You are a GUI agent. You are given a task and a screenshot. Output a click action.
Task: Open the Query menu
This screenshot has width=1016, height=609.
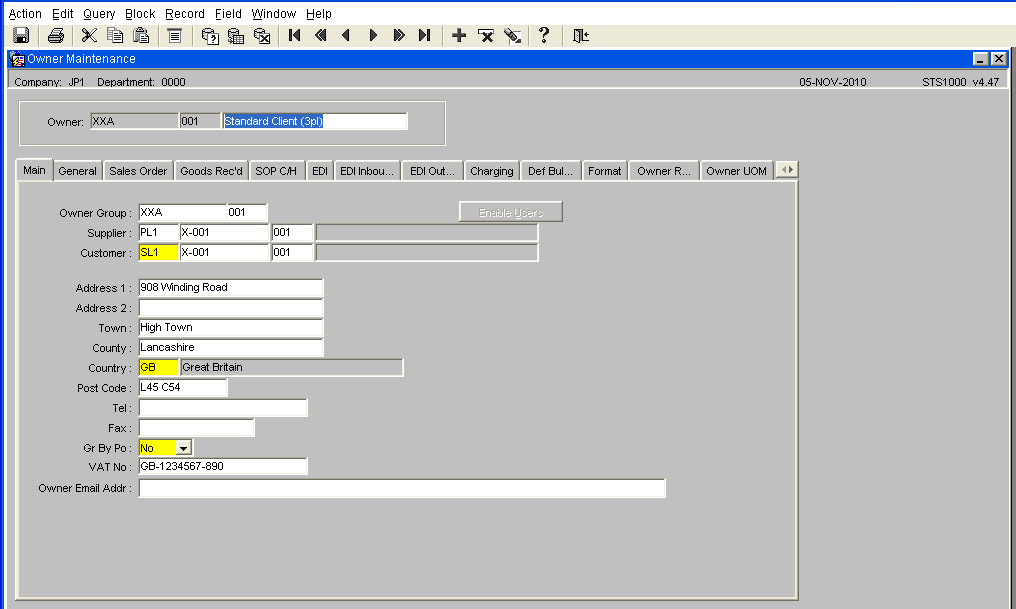99,14
